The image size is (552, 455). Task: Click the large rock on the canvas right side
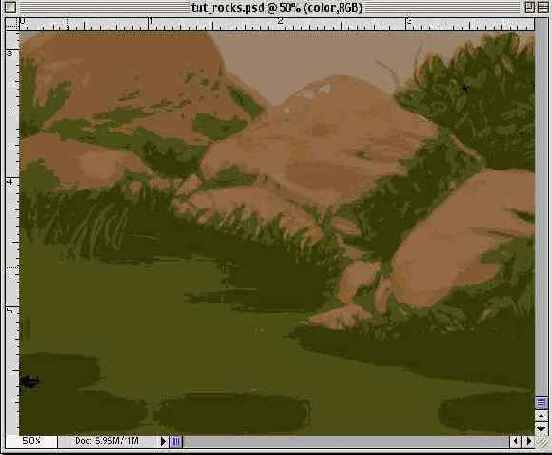[468, 239]
